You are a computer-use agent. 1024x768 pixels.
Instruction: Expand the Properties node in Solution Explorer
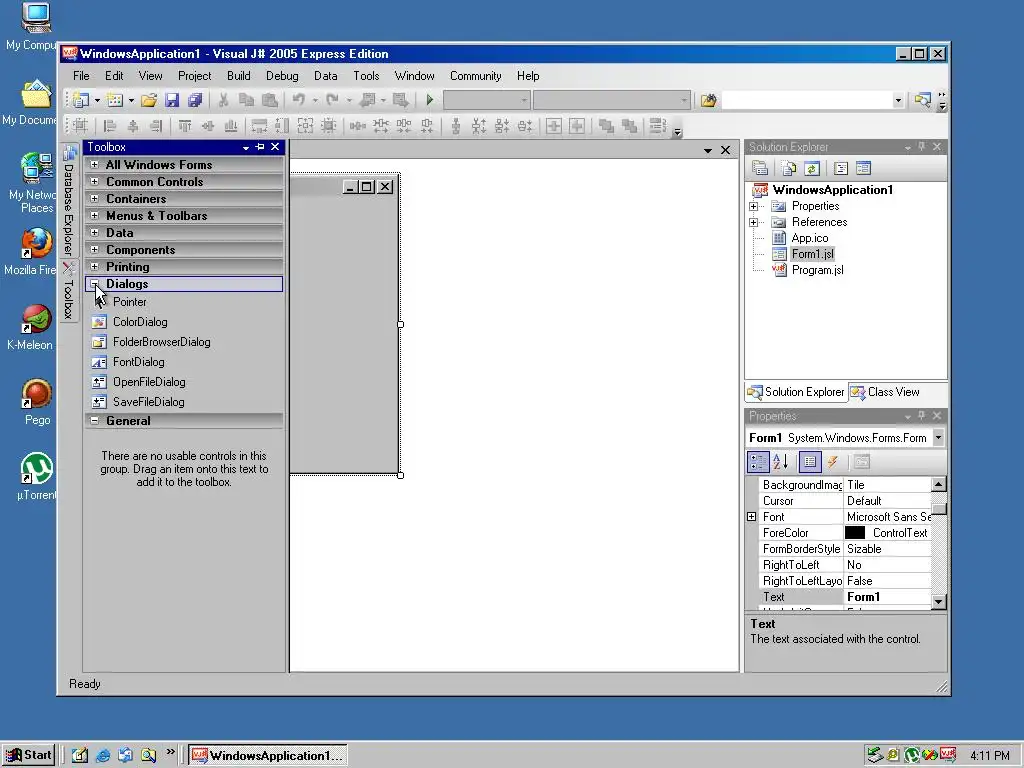(754, 206)
